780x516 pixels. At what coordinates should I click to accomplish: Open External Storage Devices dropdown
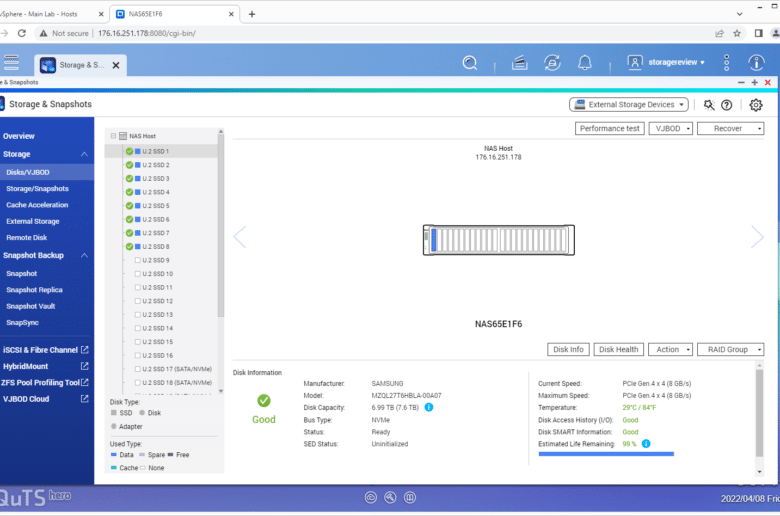[629, 104]
